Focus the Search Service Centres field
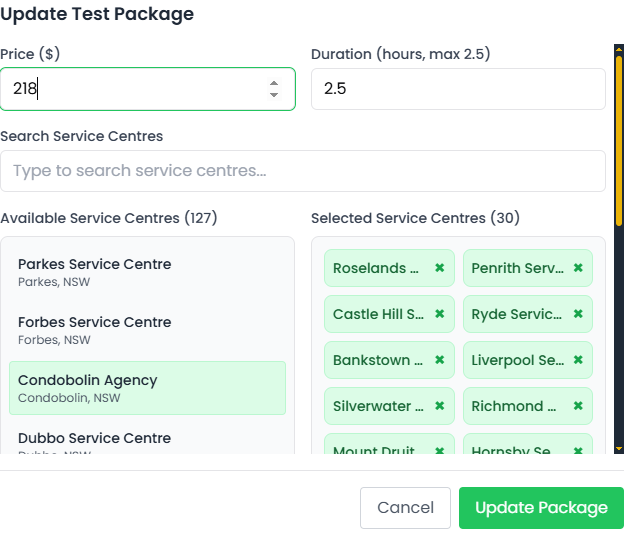 [303, 171]
